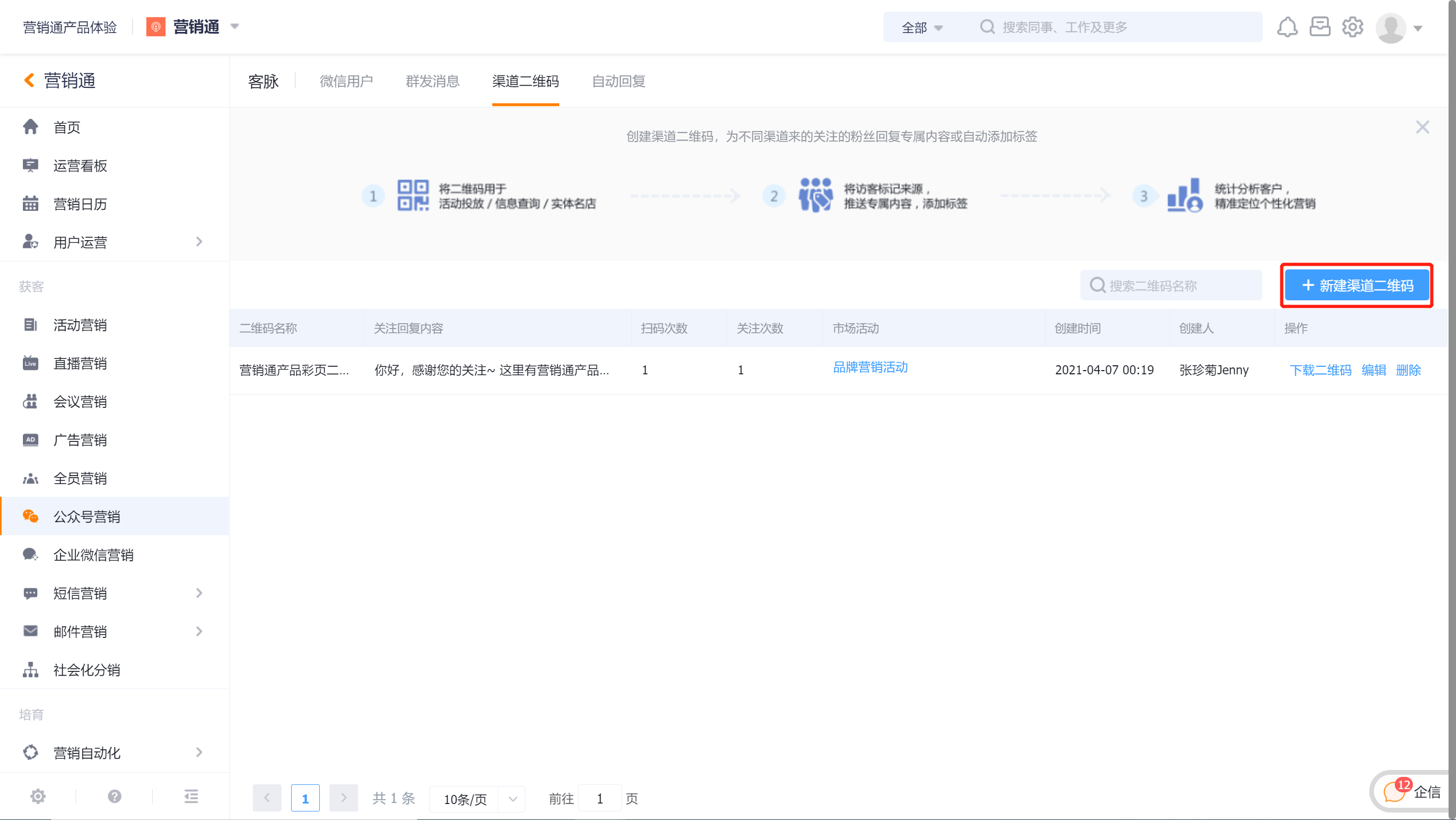The width and height of the screenshot is (1456, 820).
Task: Open the 10条/页 page size dropdown
Action: coord(477,799)
